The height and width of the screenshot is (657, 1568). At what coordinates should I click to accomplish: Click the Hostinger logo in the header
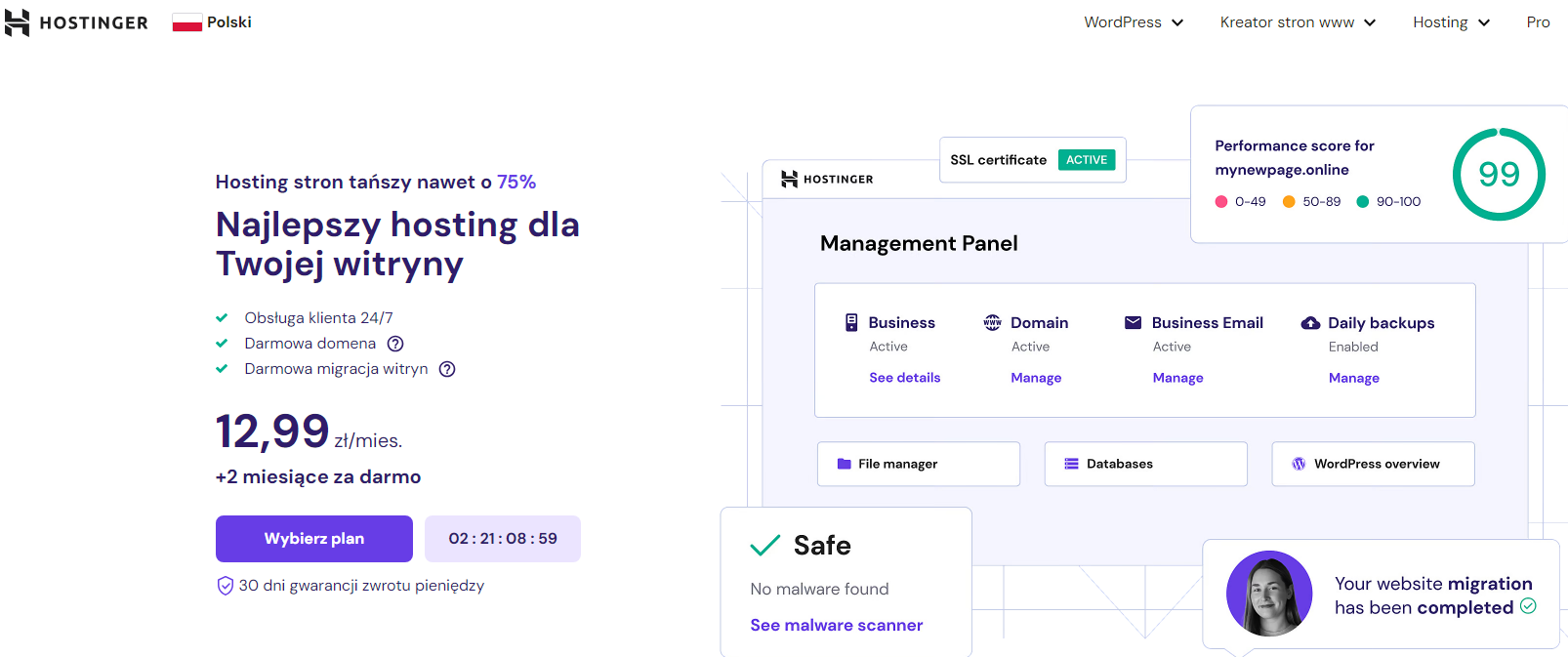click(76, 22)
